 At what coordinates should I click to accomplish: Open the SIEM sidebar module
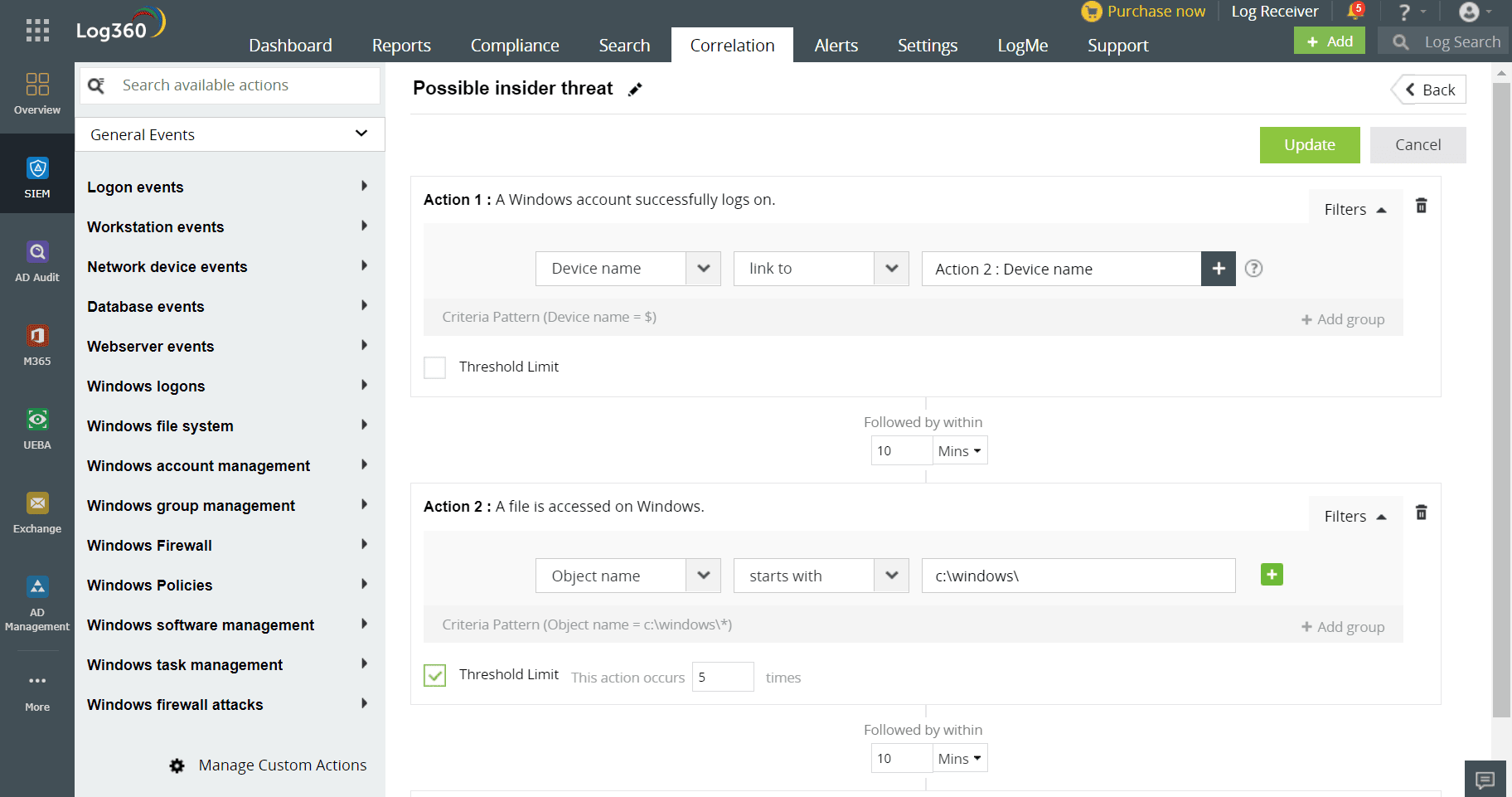[37, 177]
